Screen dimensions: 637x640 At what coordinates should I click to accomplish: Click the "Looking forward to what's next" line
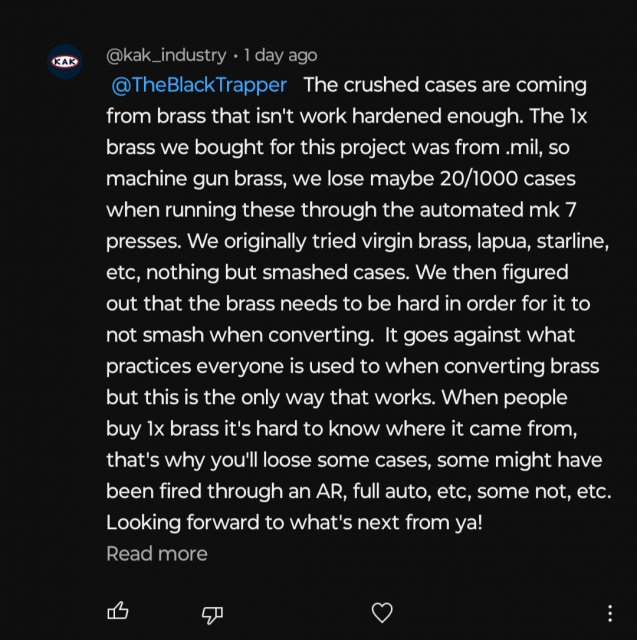(x=294, y=522)
